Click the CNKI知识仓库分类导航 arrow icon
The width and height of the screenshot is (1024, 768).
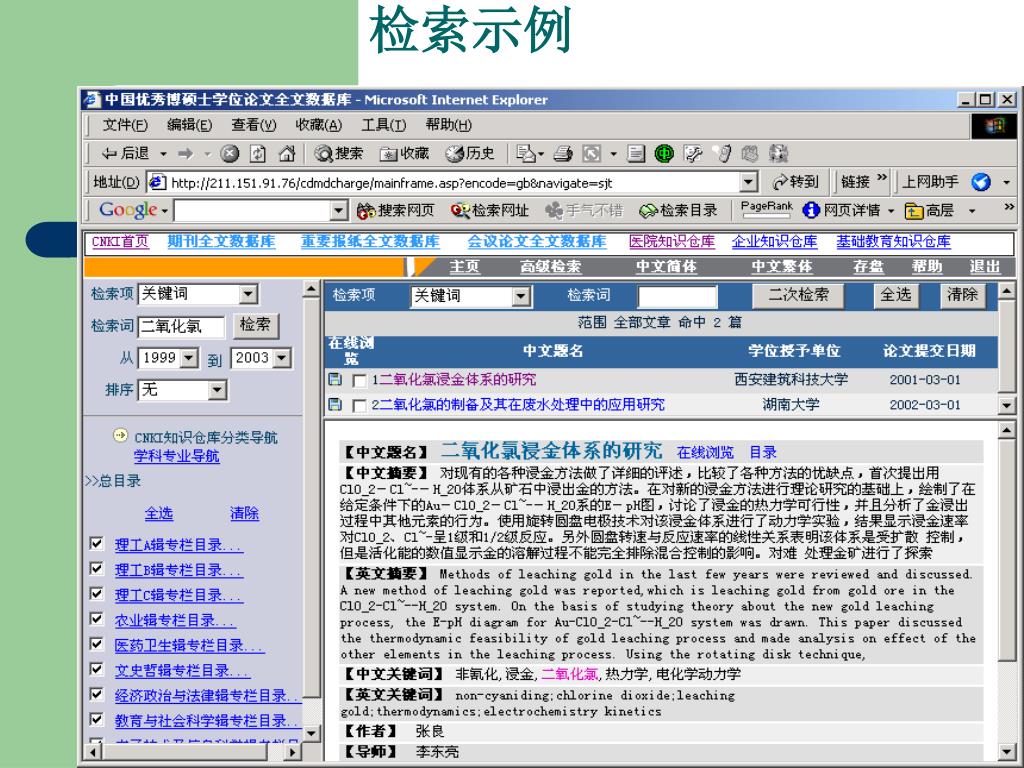tap(120, 436)
